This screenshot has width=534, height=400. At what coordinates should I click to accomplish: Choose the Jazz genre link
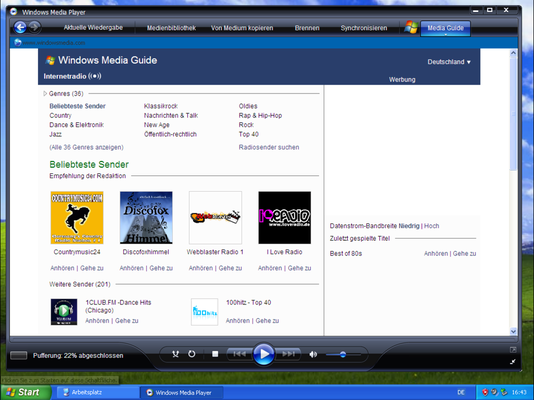(x=56, y=134)
